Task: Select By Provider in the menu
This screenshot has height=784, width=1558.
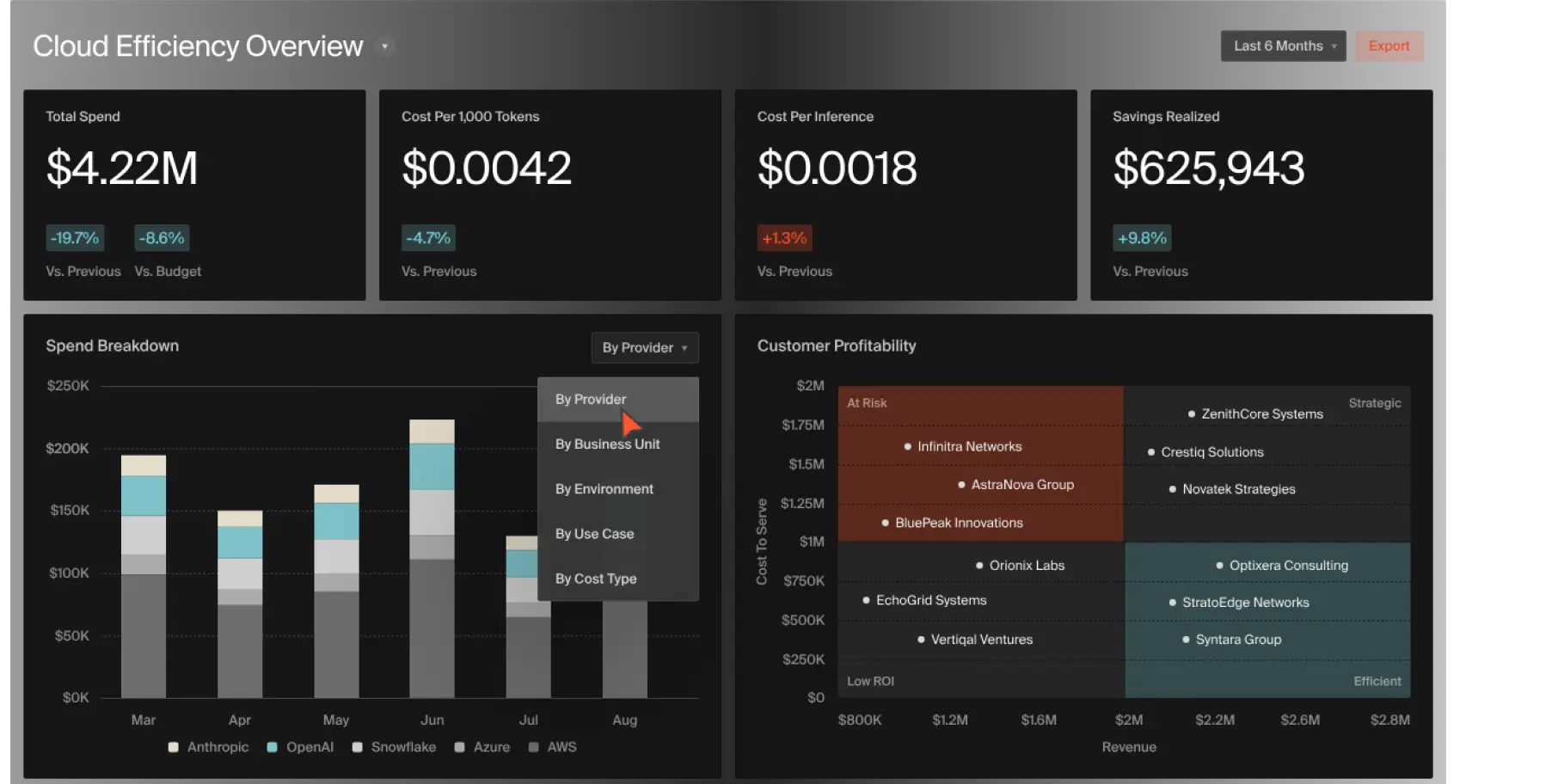Action: point(591,400)
